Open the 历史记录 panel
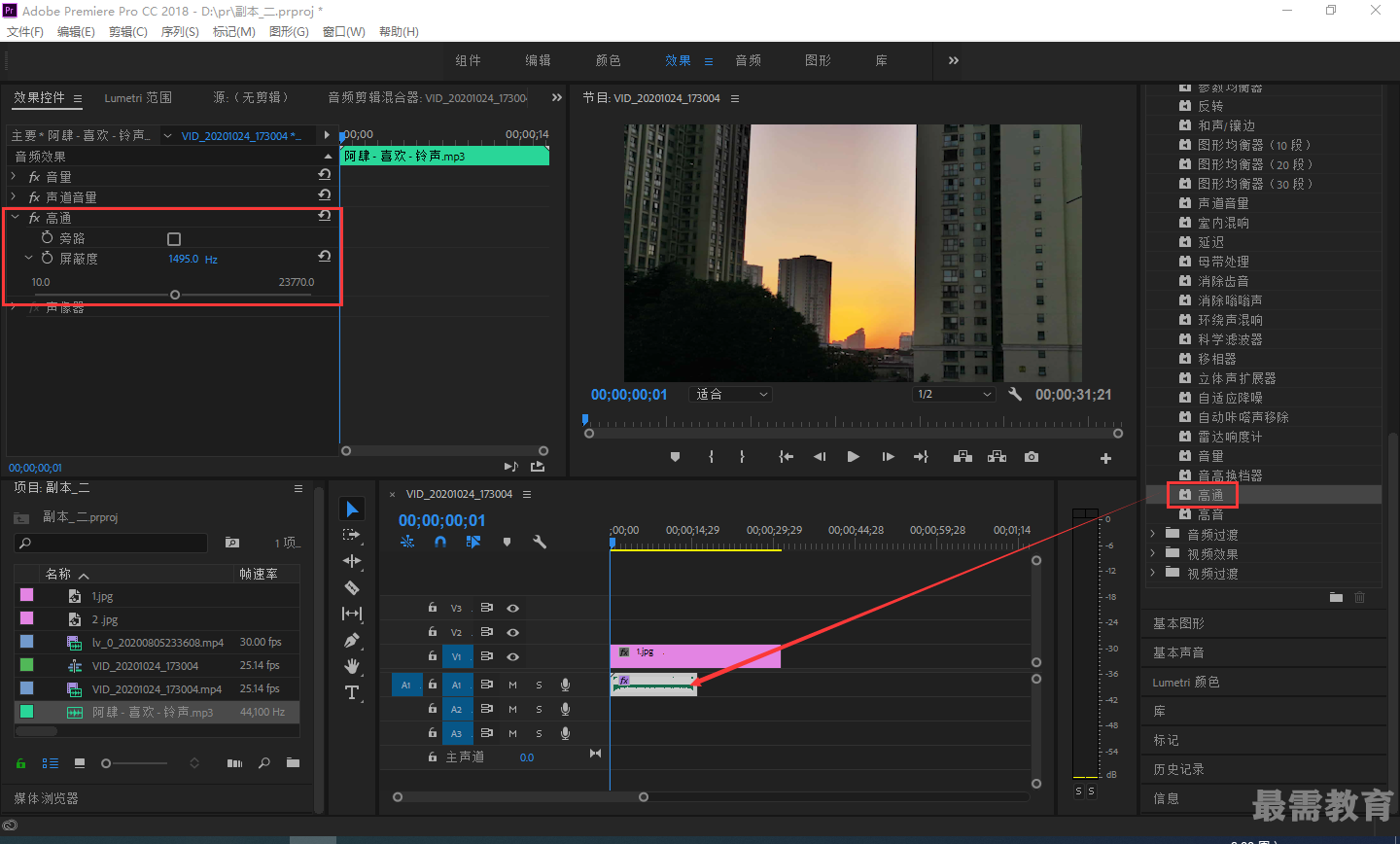1400x844 pixels. [x=1178, y=769]
